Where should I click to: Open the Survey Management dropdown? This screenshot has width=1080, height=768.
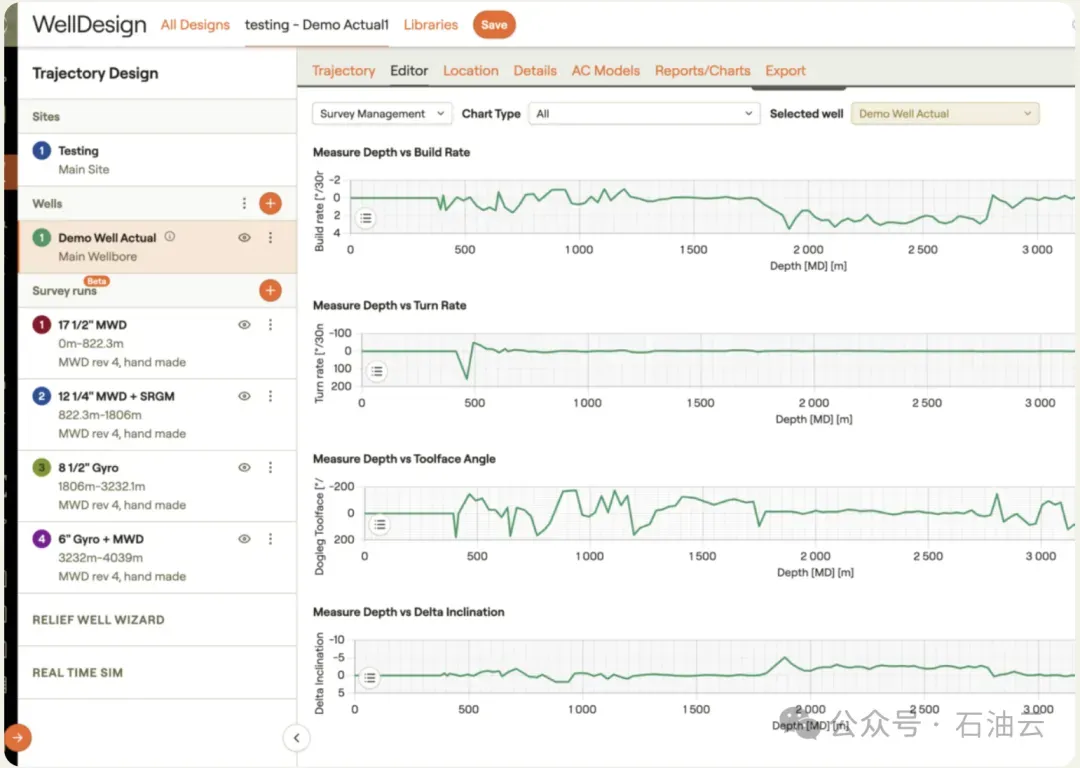coord(382,114)
